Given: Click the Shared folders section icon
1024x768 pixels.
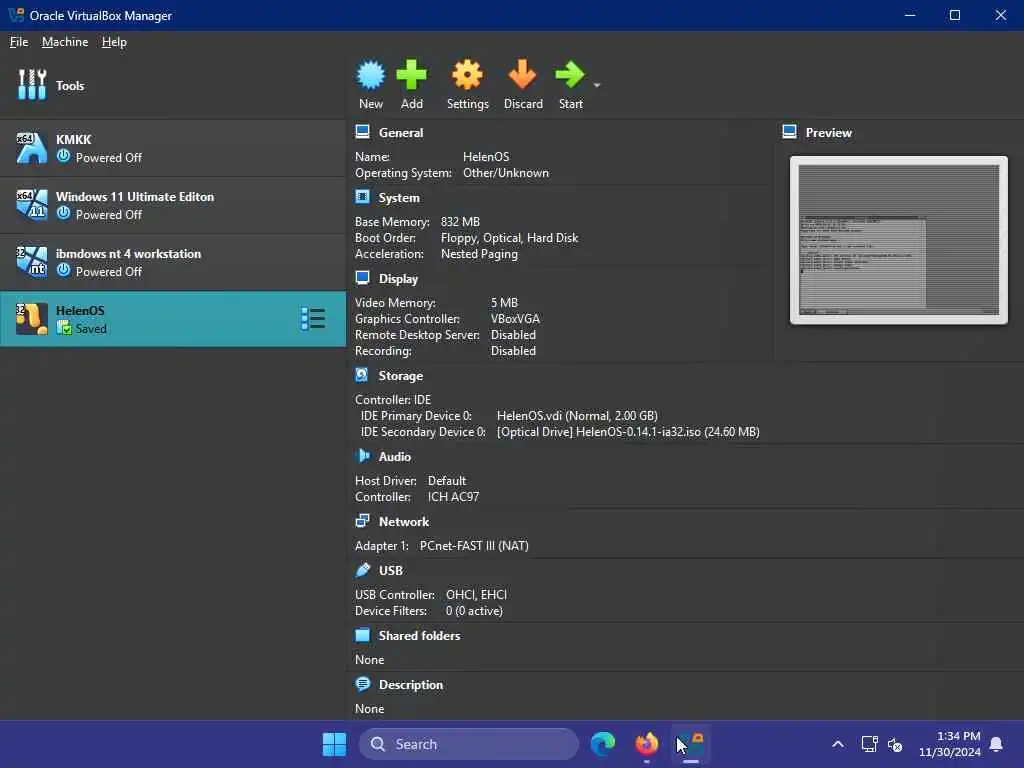Looking at the screenshot, I should pyautogui.click(x=362, y=635).
